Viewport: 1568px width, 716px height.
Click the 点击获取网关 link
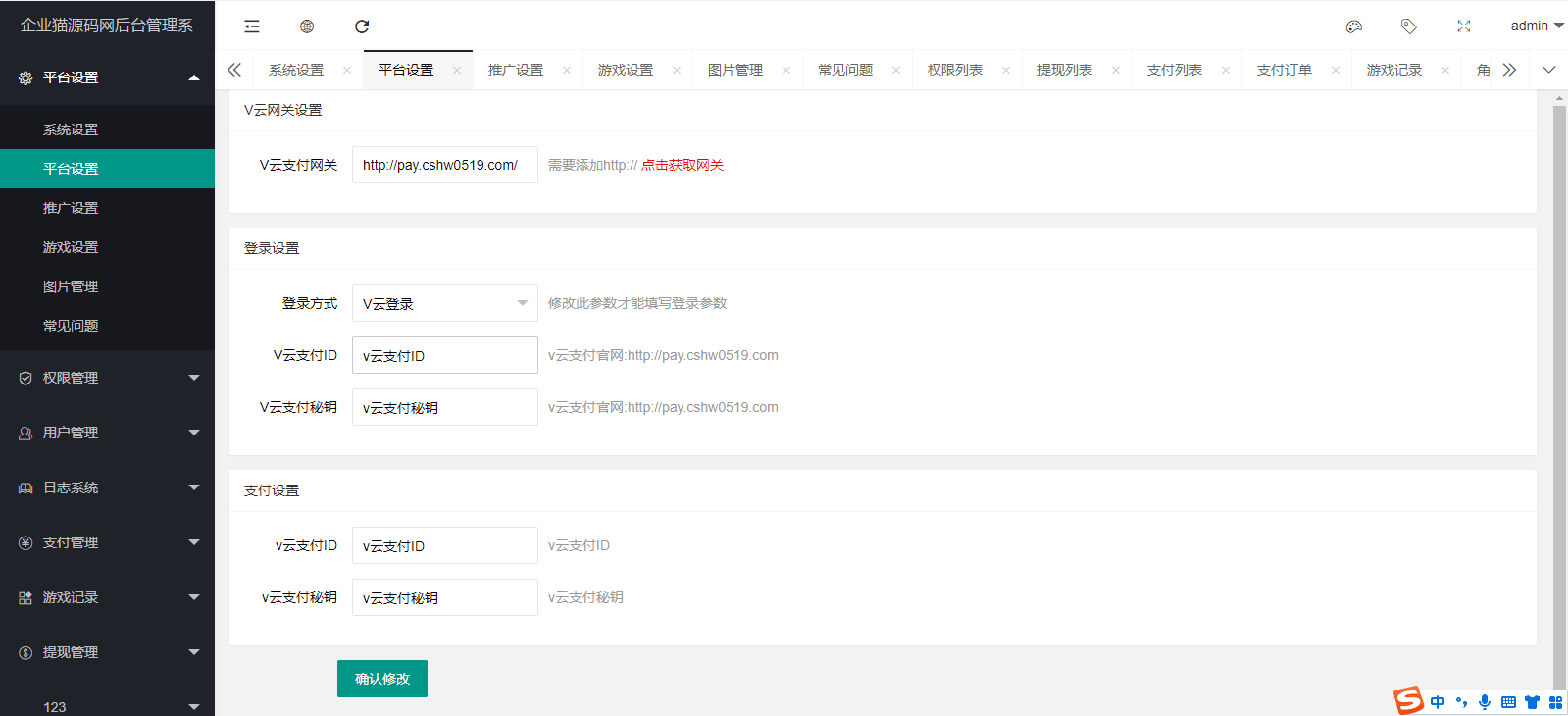(x=683, y=165)
